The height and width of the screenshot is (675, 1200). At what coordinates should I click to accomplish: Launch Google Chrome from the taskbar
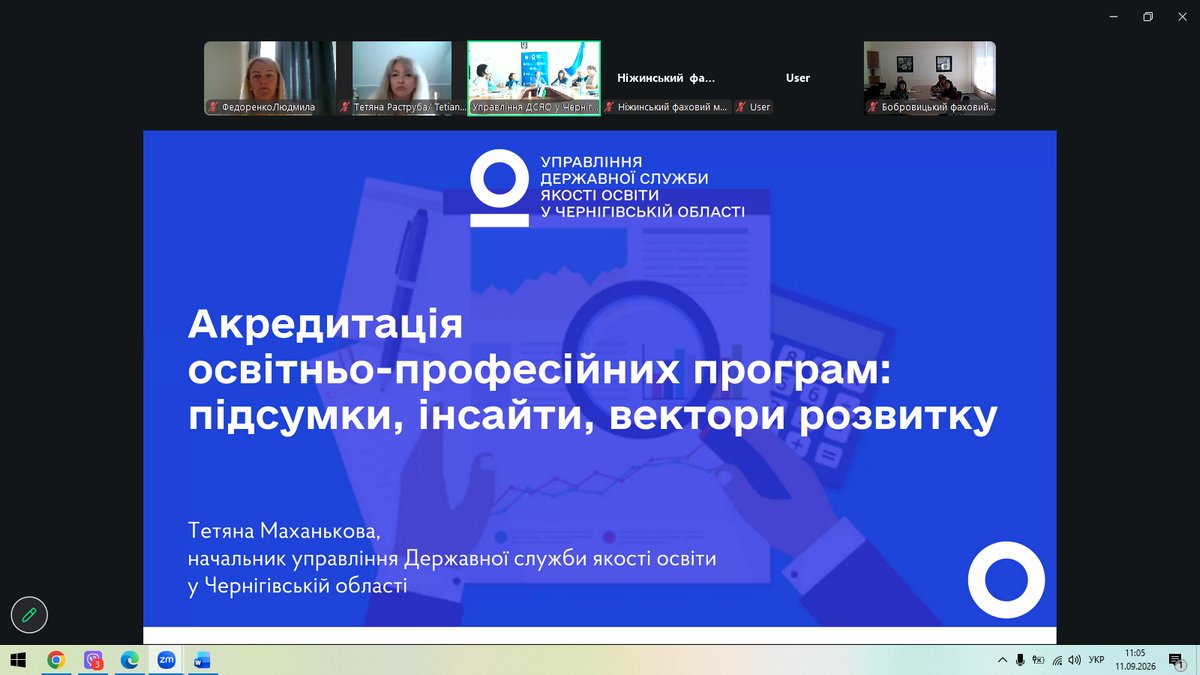56,660
